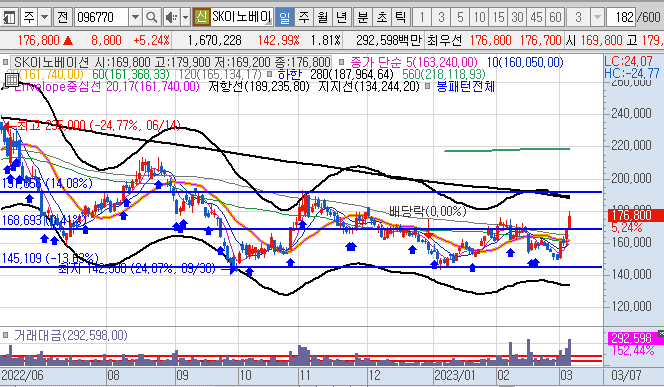
Task: Select the 45 interval button
Action: [536, 17]
